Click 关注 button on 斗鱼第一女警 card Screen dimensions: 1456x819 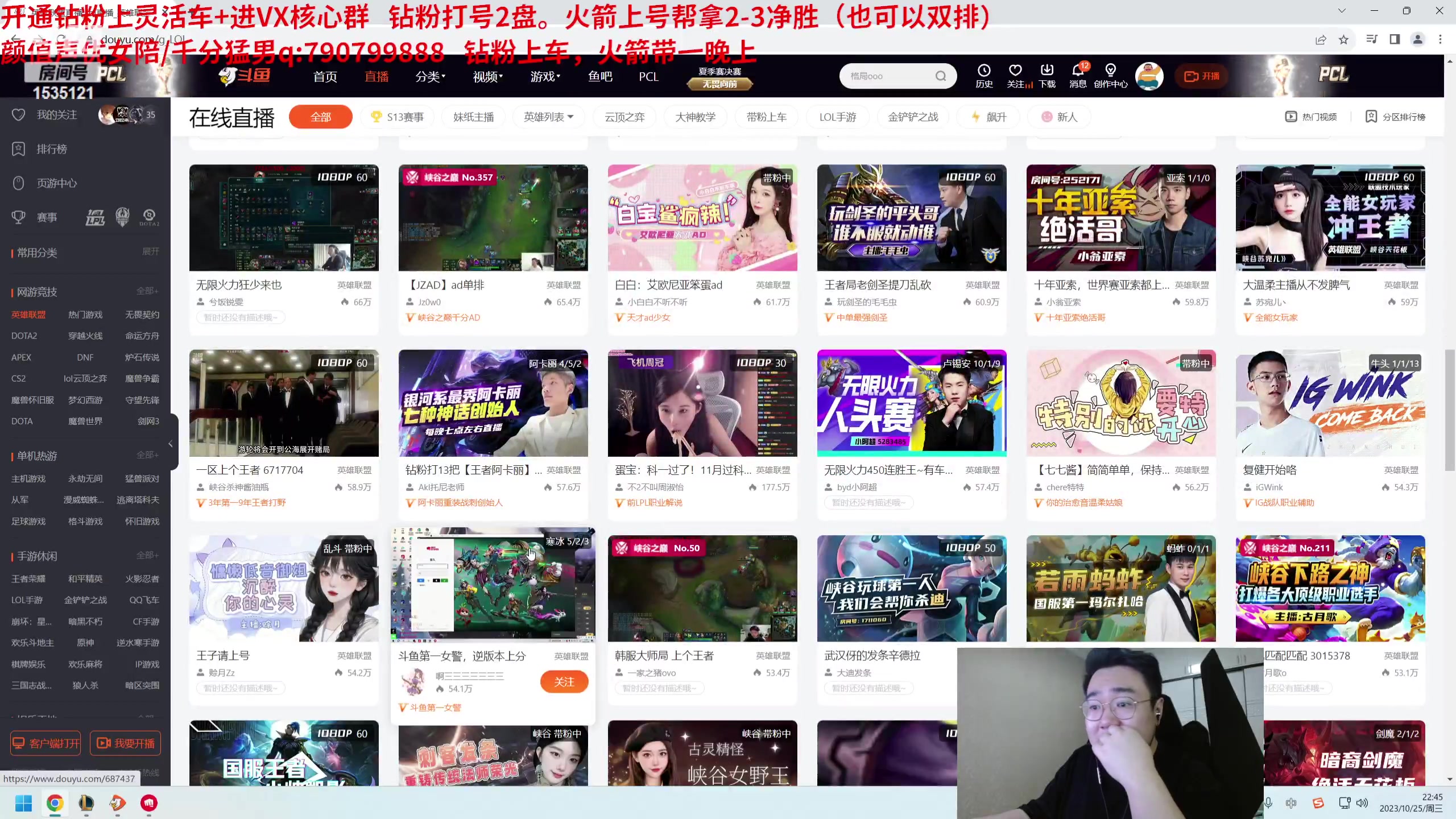point(564,681)
